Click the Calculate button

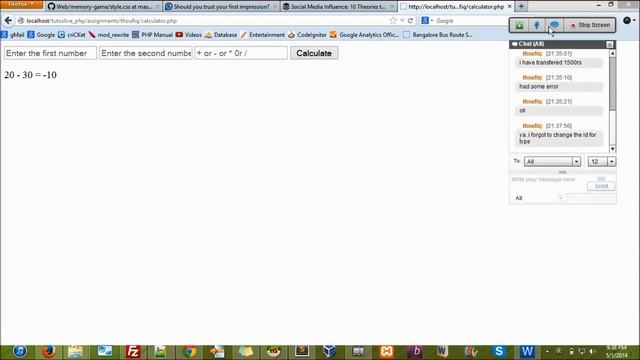(314, 53)
